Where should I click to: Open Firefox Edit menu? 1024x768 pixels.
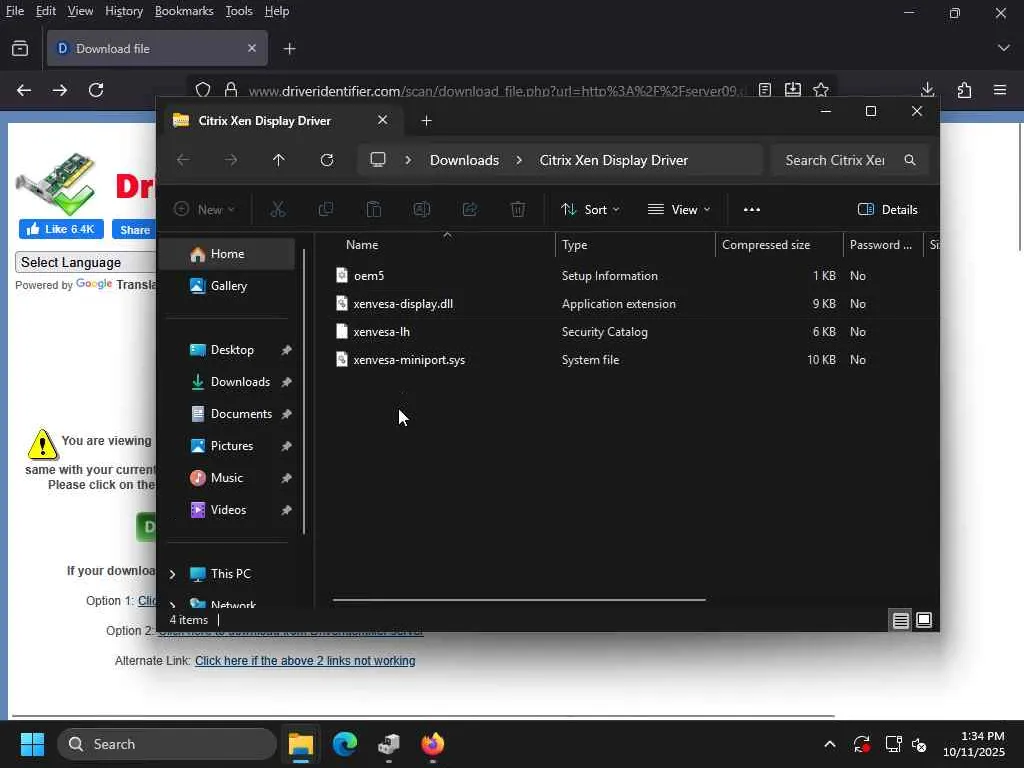point(46,11)
